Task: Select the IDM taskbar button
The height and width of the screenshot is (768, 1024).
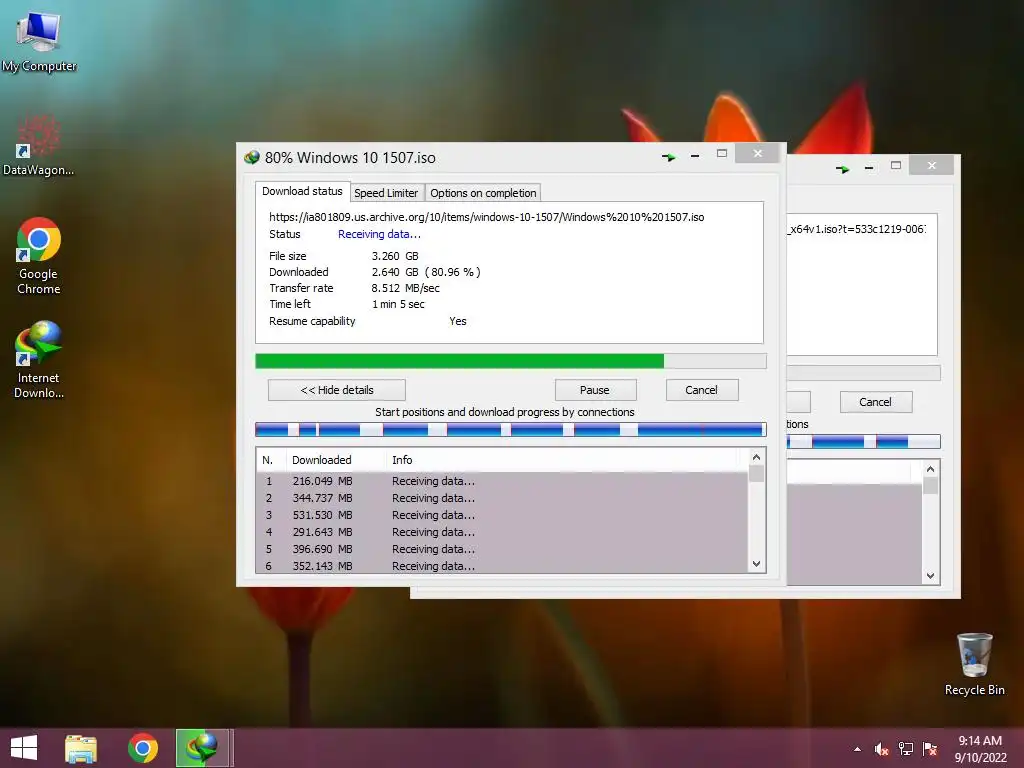Action: (202, 748)
